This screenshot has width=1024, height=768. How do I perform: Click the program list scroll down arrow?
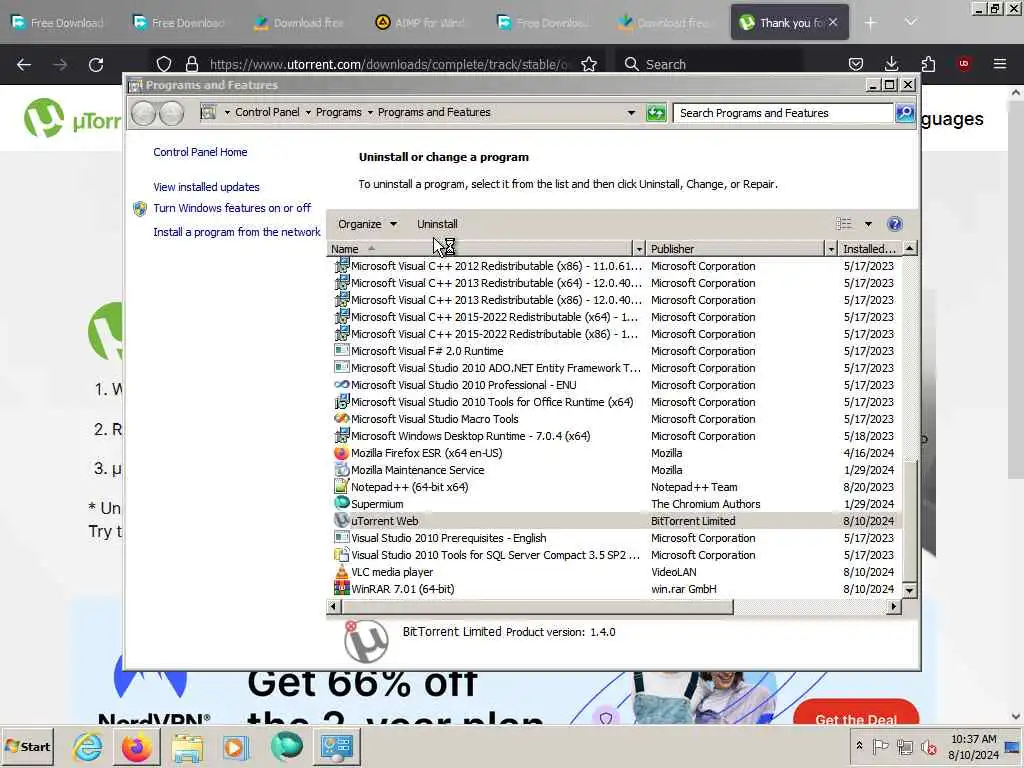point(909,590)
